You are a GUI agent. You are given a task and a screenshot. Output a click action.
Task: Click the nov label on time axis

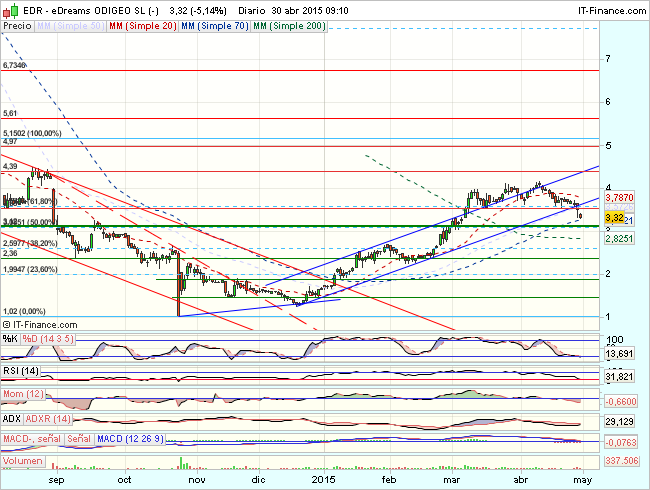(x=197, y=480)
